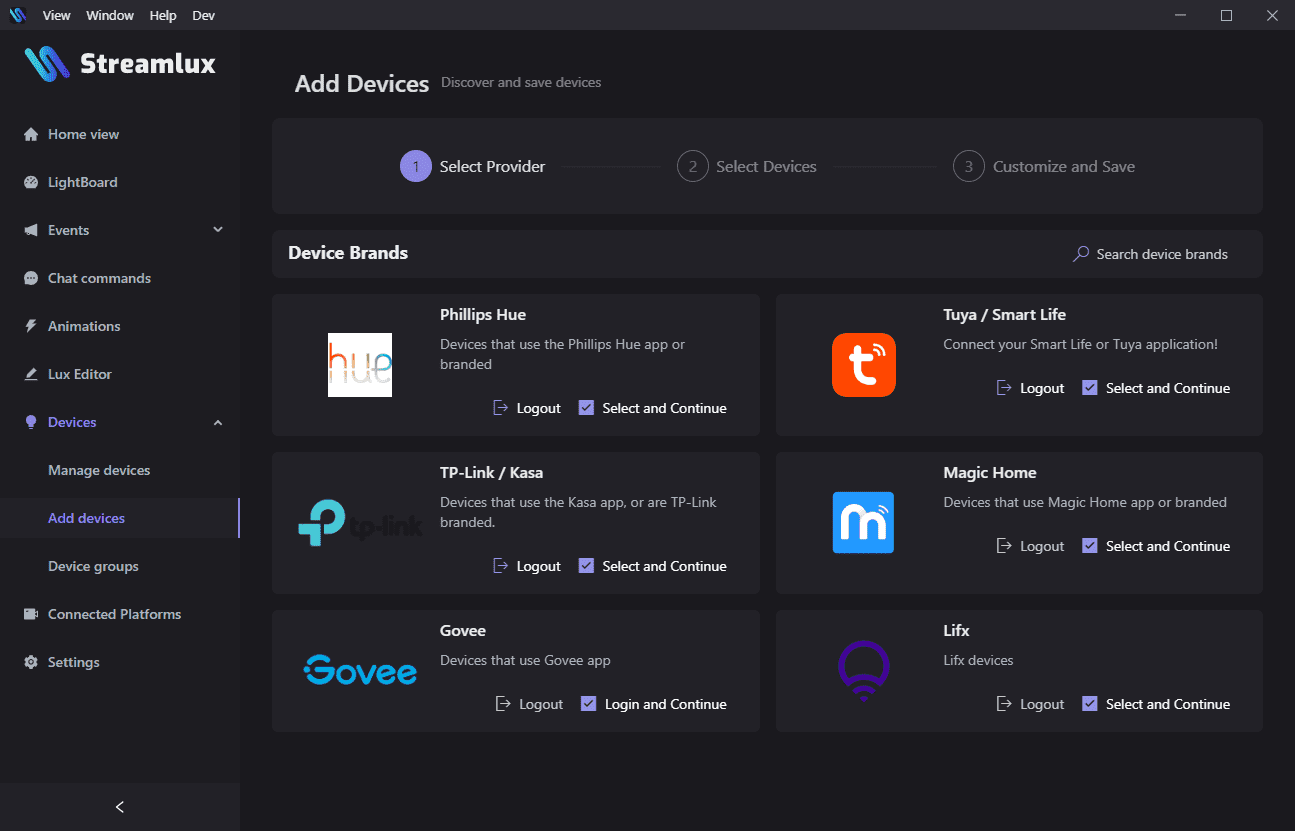This screenshot has height=831, width=1295.
Task: Check the Phillips Hue Select and Continue box
Action: 587,408
